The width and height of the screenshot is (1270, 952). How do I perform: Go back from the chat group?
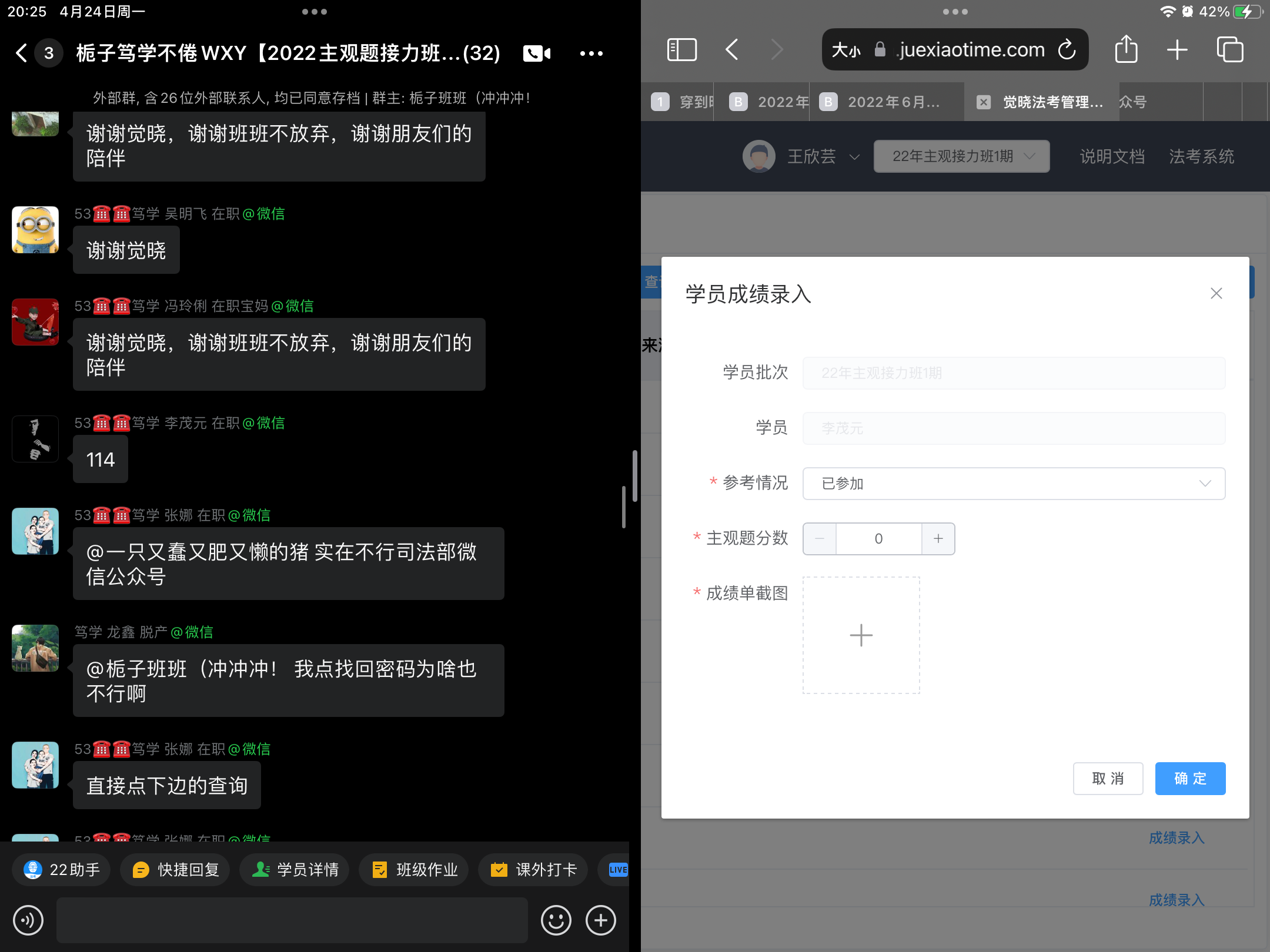click(22, 53)
